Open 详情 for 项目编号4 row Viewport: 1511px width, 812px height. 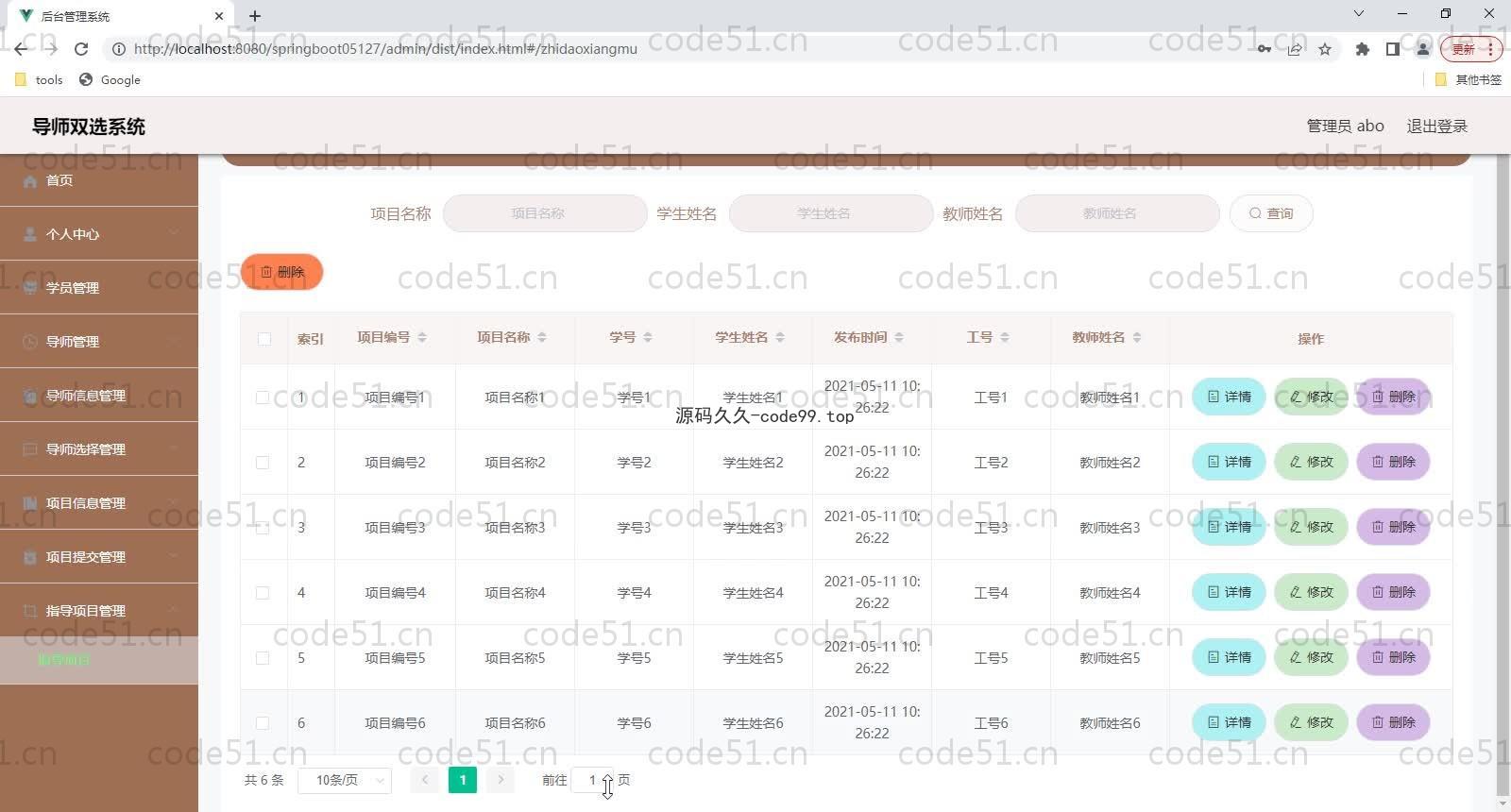1229,592
